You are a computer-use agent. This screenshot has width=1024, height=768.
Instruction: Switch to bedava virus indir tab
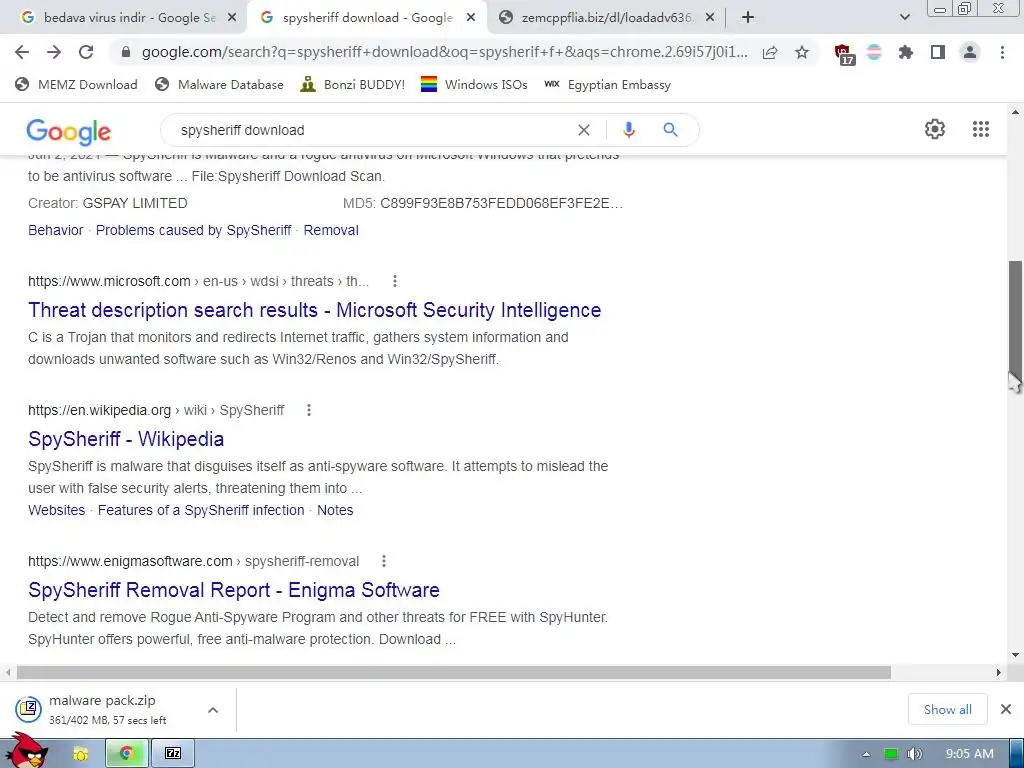point(129,18)
